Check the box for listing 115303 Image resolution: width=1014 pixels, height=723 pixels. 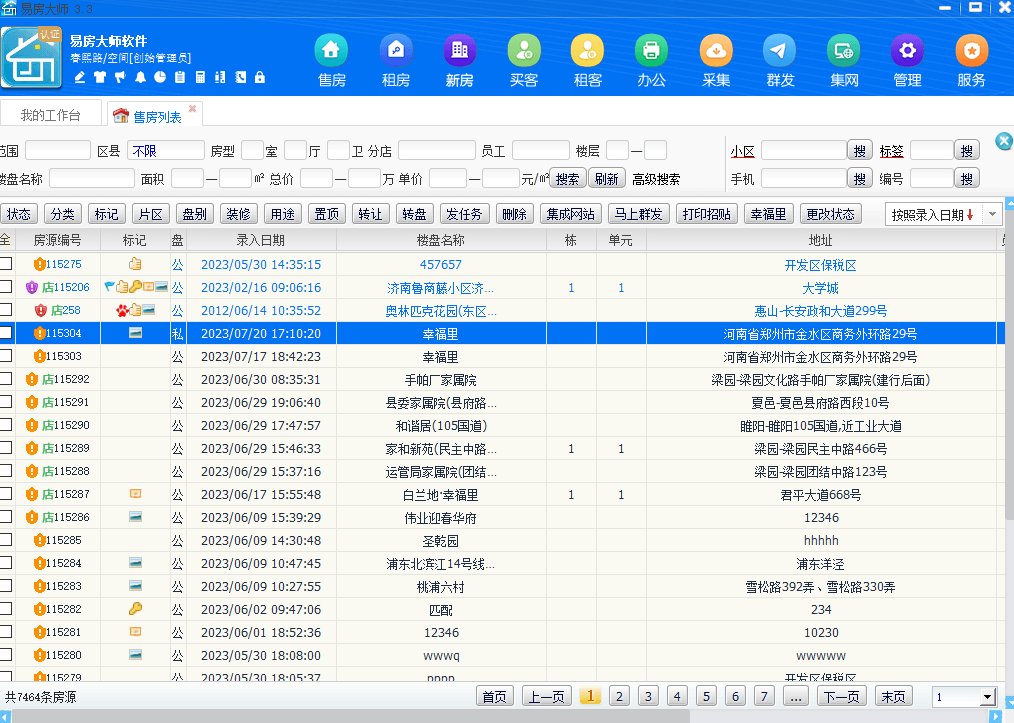point(6,355)
